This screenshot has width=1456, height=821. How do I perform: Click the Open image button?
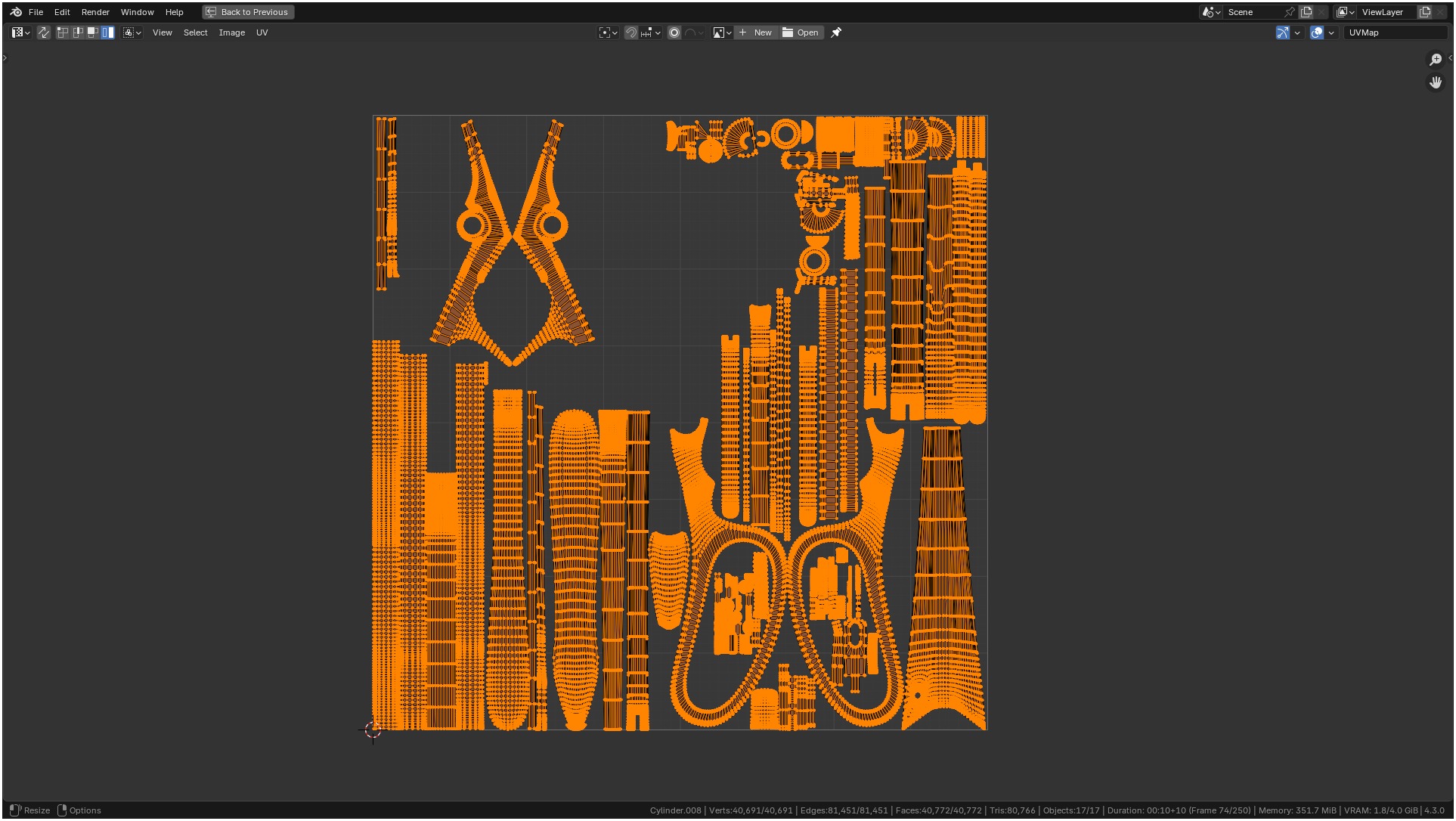click(801, 33)
